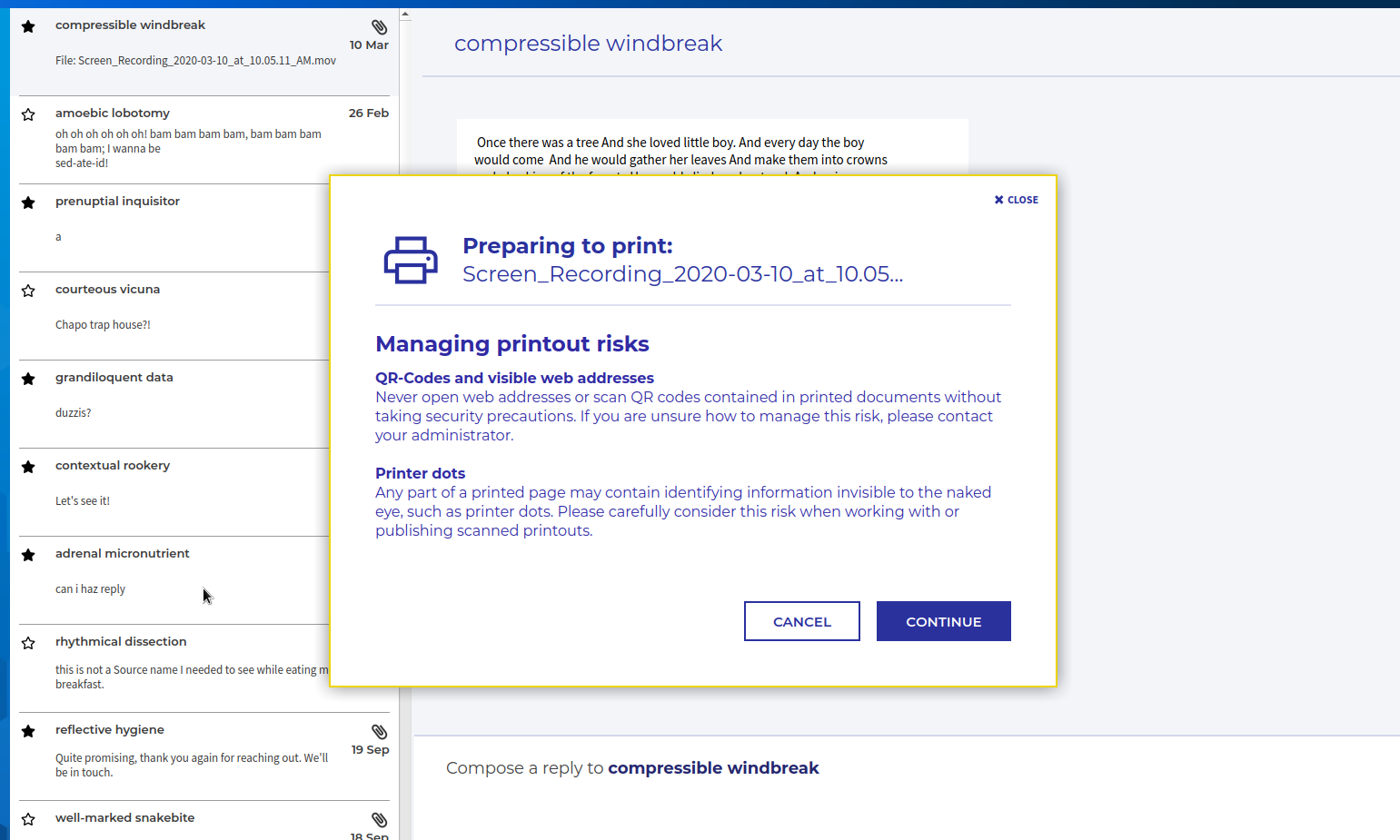Image resolution: width=1400 pixels, height=840 pixels.
Task: Click the CANCEL button
Action: [802, 621]
